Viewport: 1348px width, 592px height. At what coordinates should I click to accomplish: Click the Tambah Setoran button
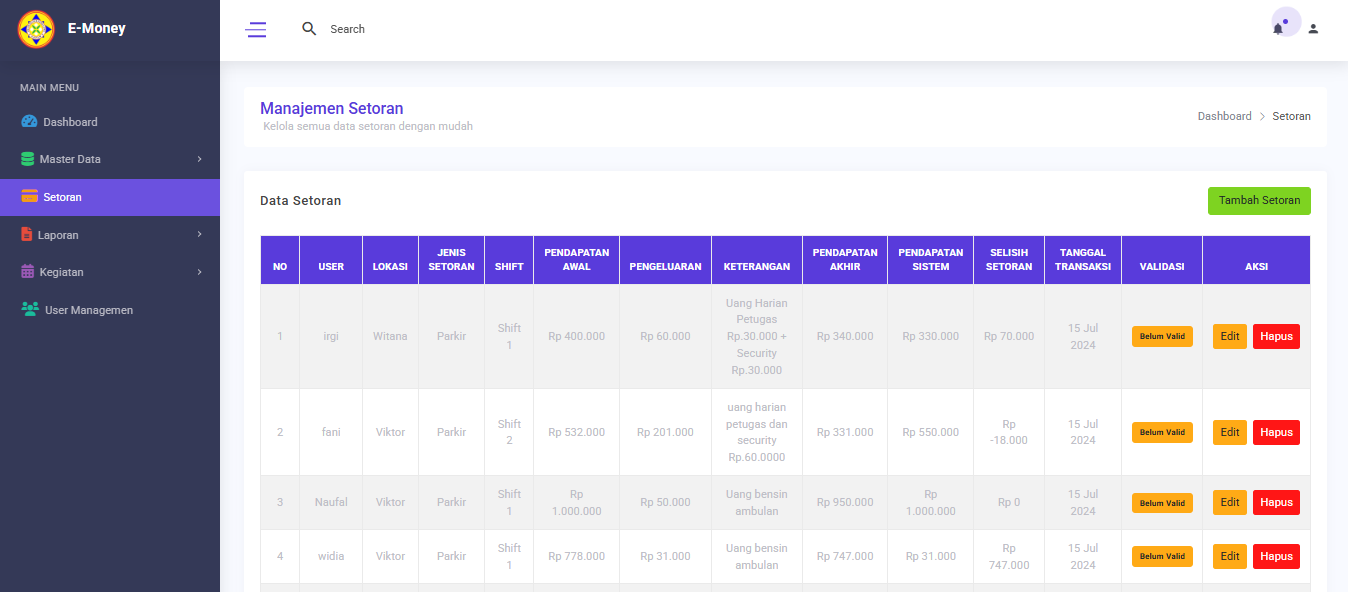pyautogui.click(x=1259, y=201)
